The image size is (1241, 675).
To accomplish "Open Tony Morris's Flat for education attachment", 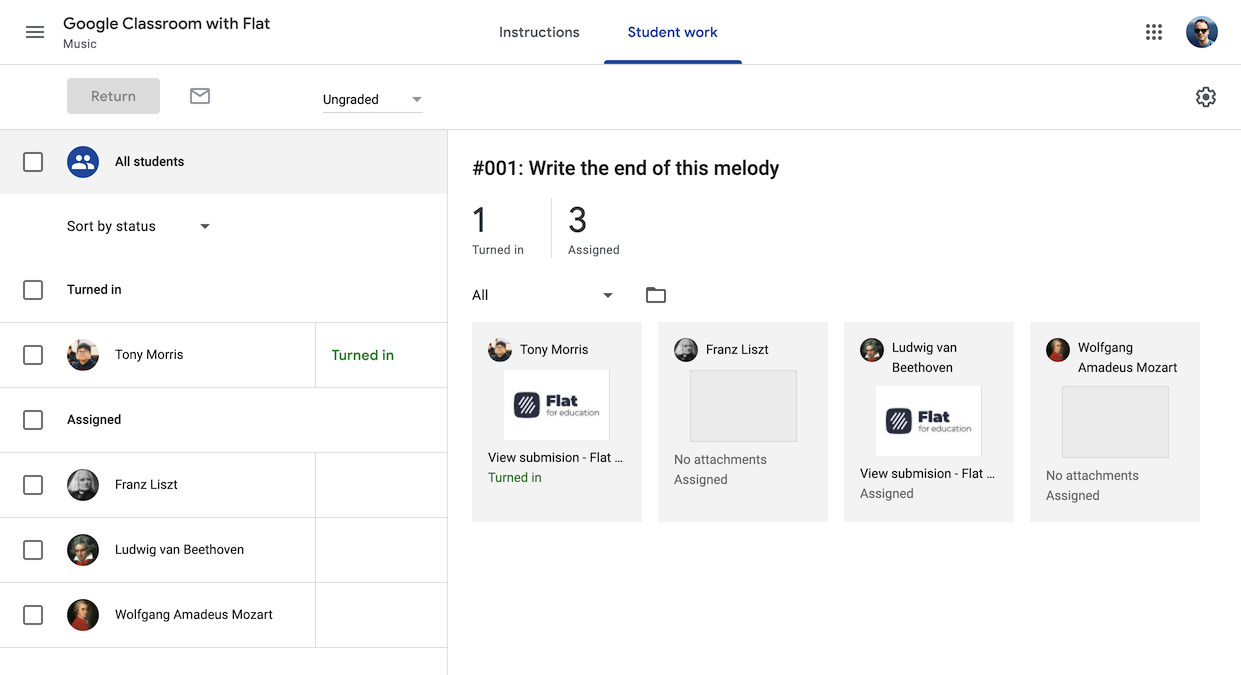I will pos(556,405).
